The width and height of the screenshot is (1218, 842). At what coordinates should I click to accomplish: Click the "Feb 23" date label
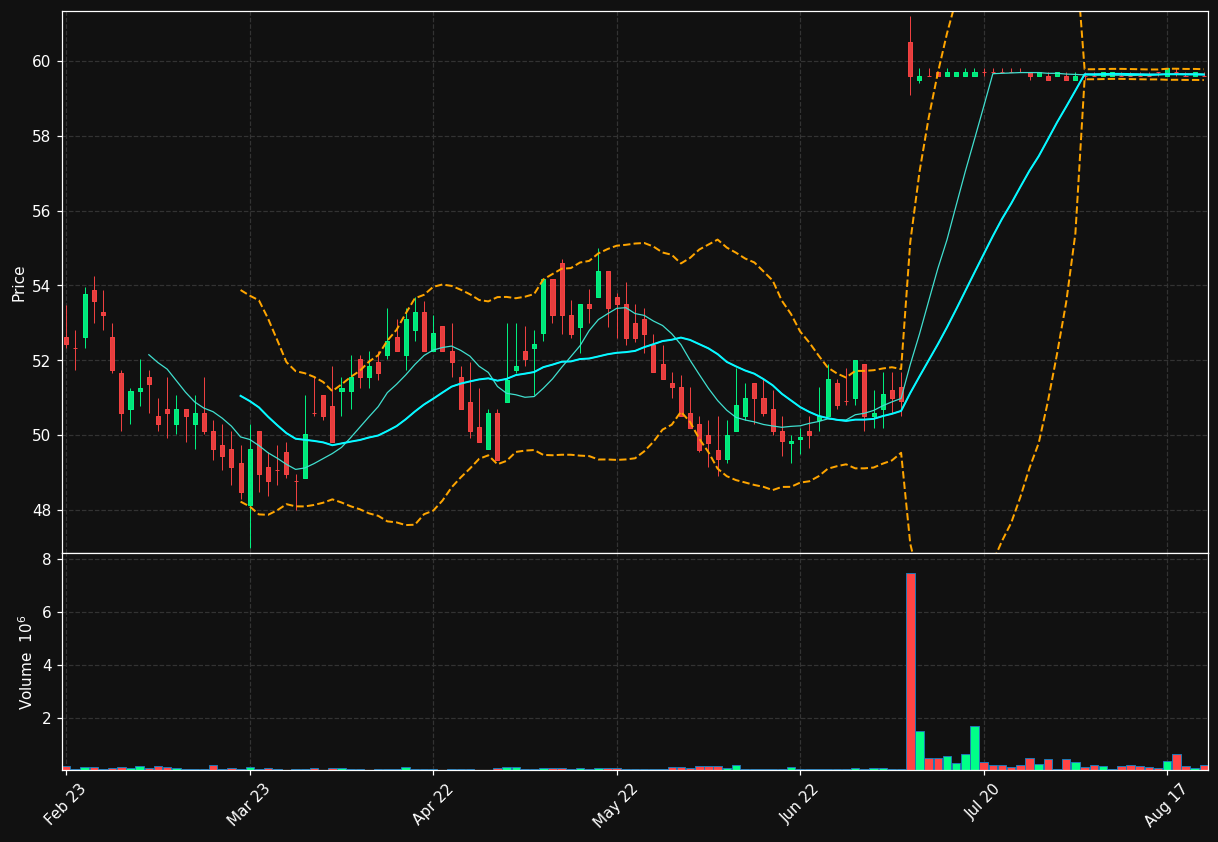(x=64, y=804)
